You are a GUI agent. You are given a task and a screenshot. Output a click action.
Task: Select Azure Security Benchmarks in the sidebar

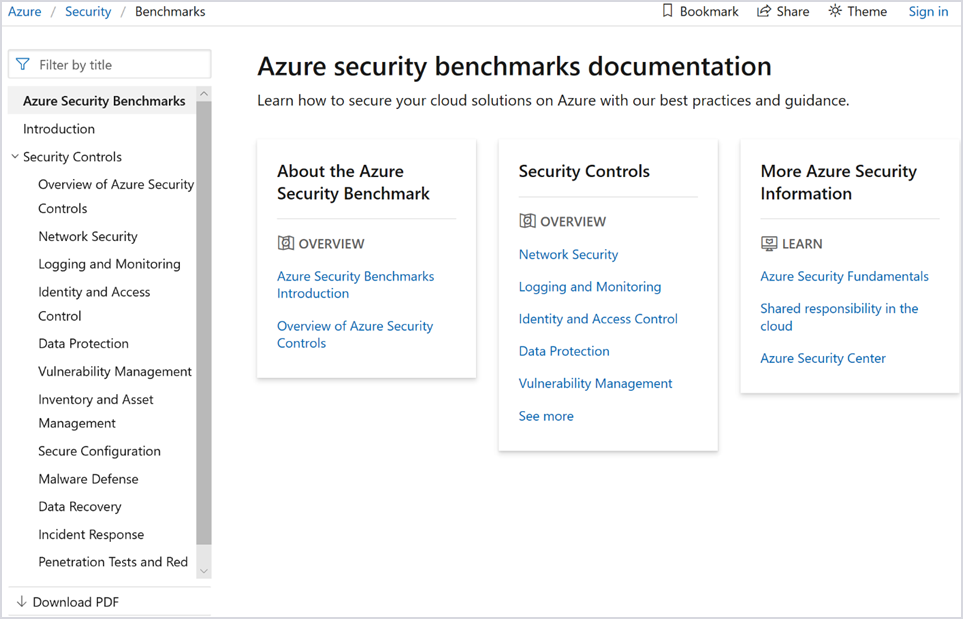pos(103,100)
